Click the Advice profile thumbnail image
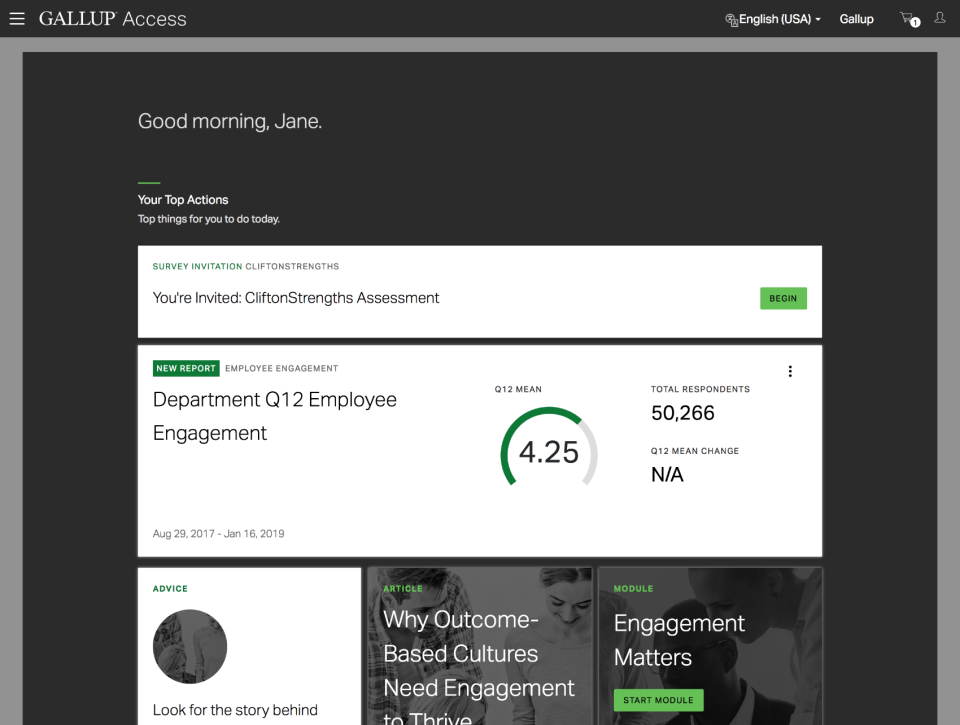This screenshot has height=725, width=960. click(189, 647)
